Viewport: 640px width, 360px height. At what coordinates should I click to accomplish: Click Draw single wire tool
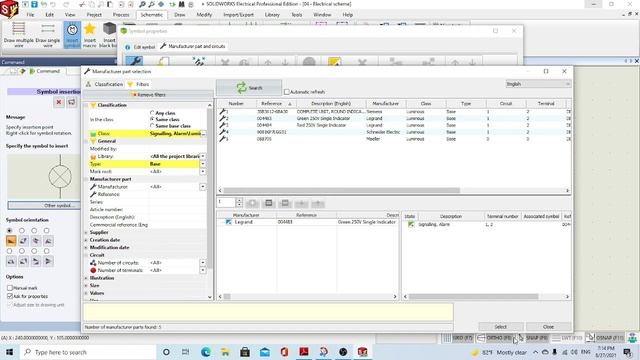pos(48,35)
